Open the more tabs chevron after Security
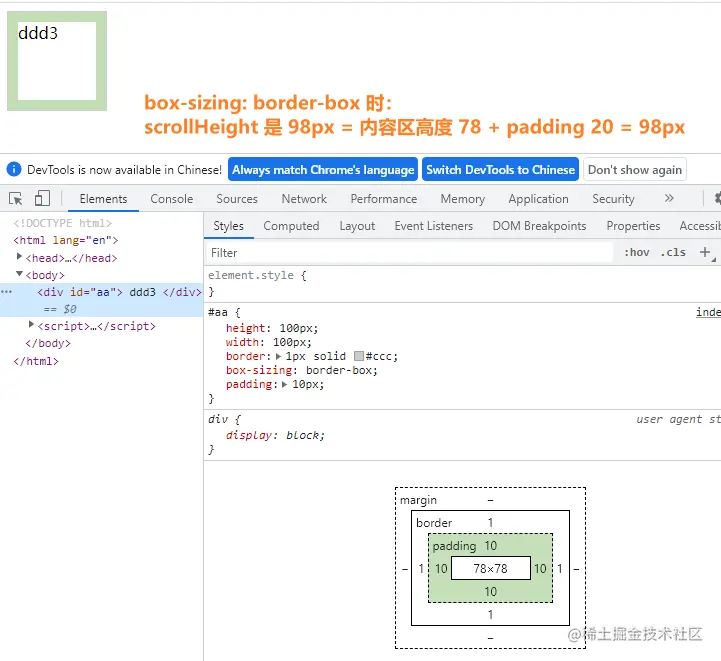The width and height of the screenshot is (721, 661). 669,198
